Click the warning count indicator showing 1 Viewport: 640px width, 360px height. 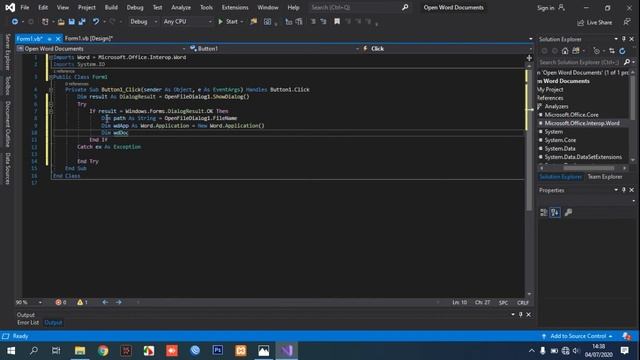pos(82,302)
